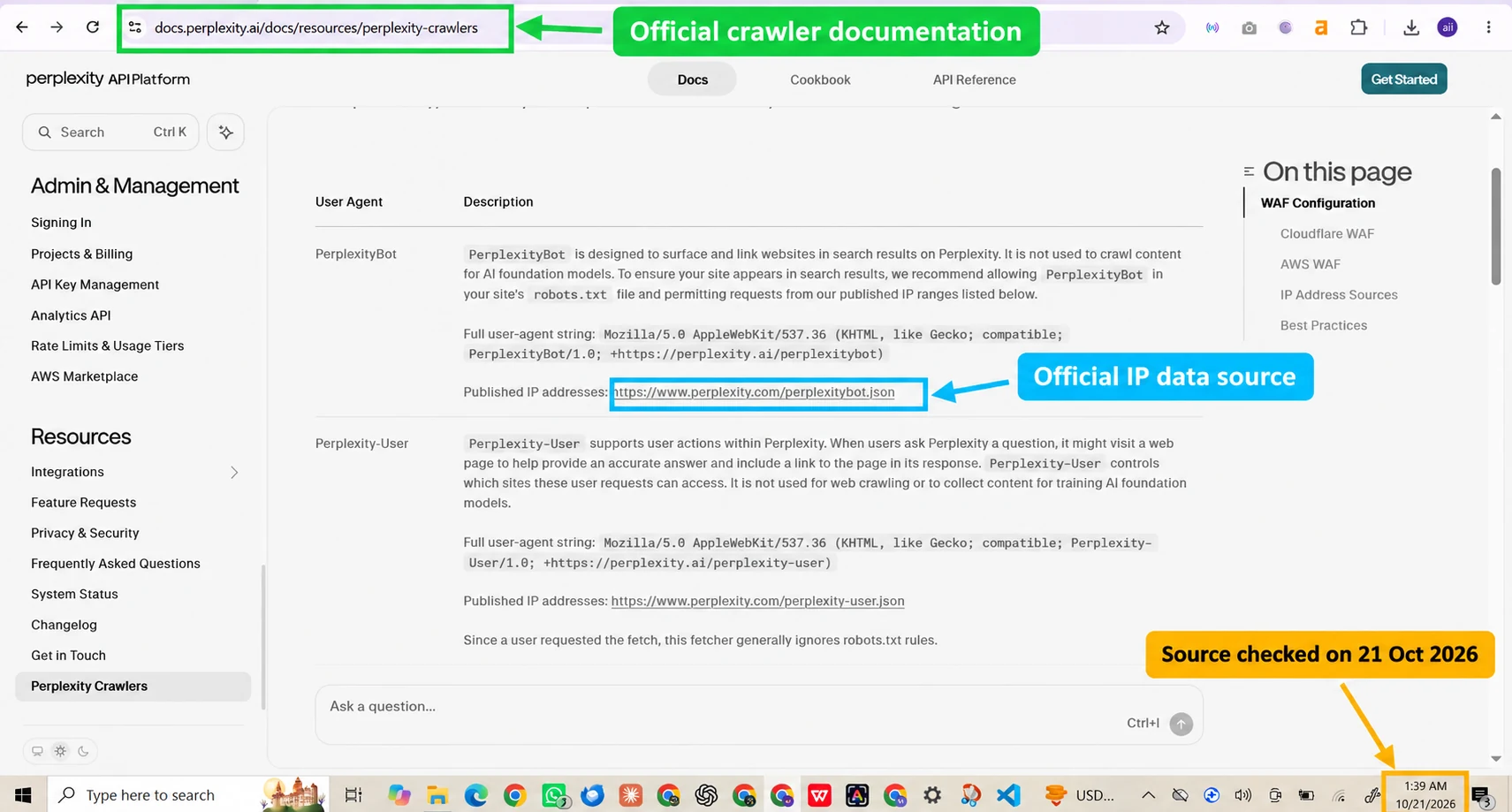Click the browser address bar URL
This screenshot has width=1512, height=812.
315,27
